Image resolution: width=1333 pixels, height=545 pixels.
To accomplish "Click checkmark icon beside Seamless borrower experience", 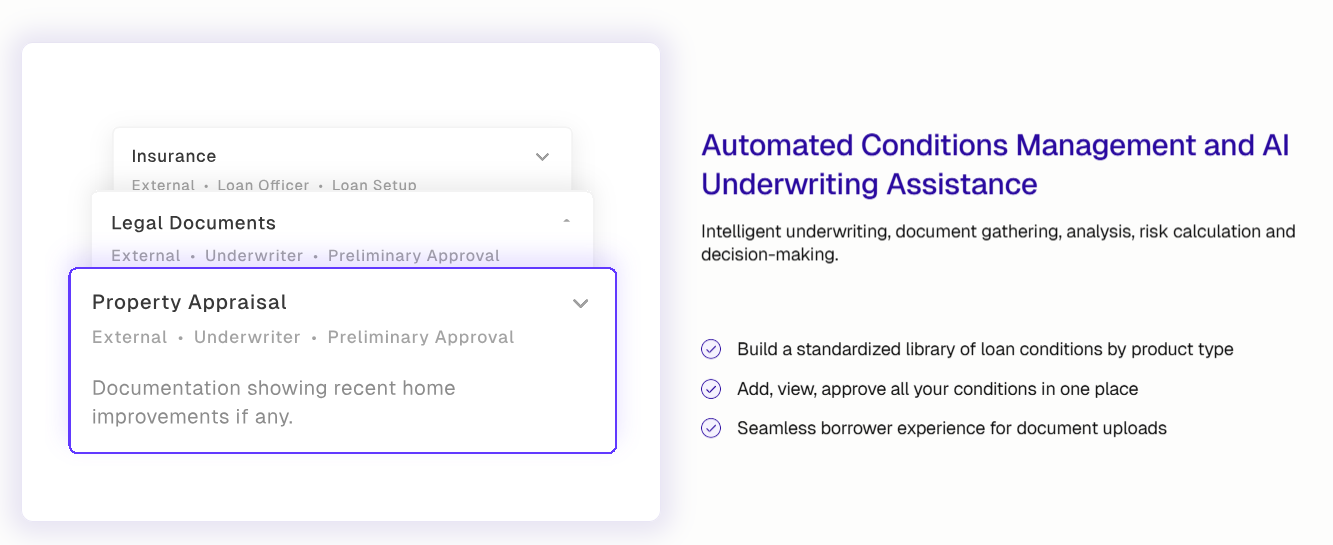I will [711, 428].
